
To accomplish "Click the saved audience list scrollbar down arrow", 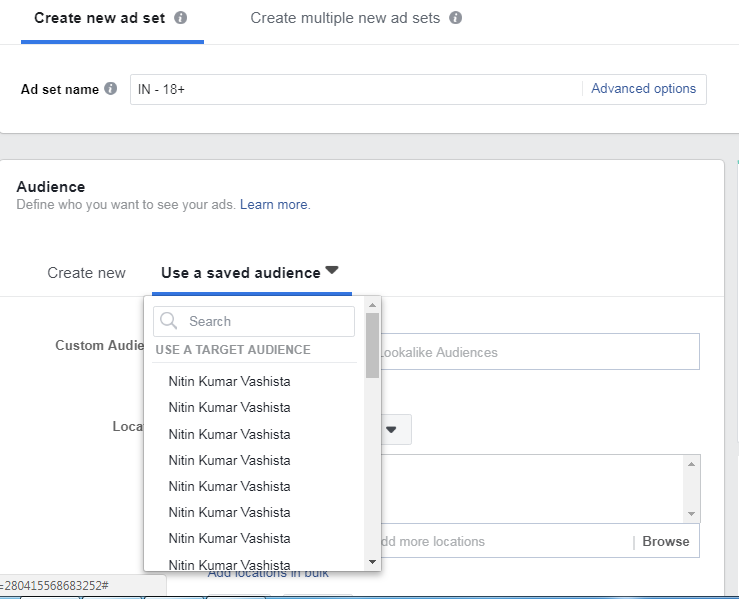I will (x=372, y=562).
